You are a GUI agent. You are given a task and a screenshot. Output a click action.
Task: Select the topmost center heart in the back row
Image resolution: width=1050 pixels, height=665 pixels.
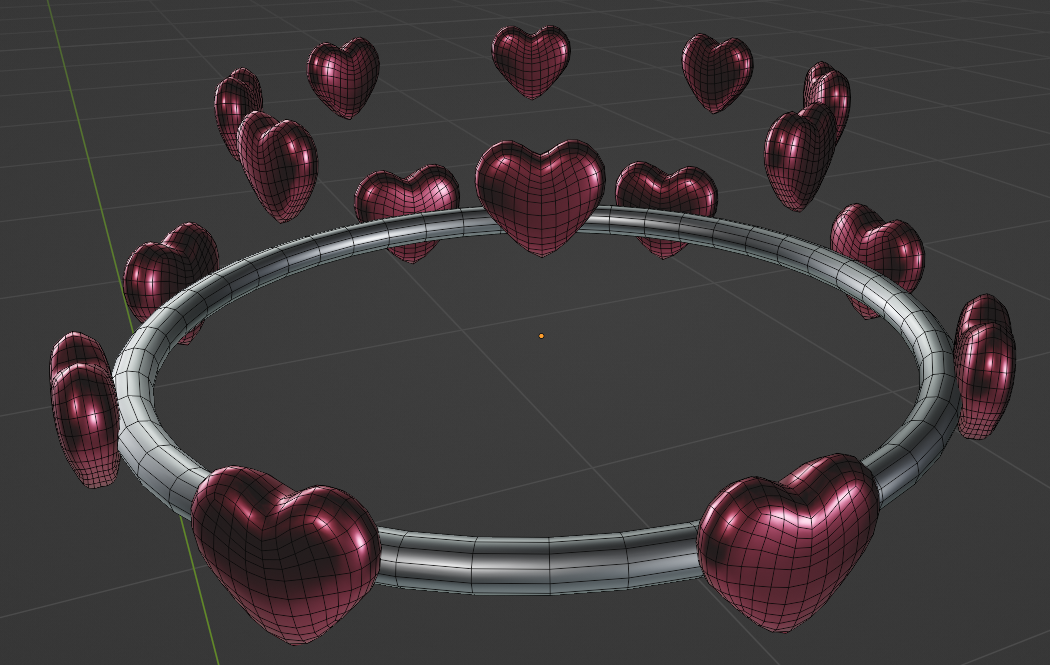coord(531,62)
